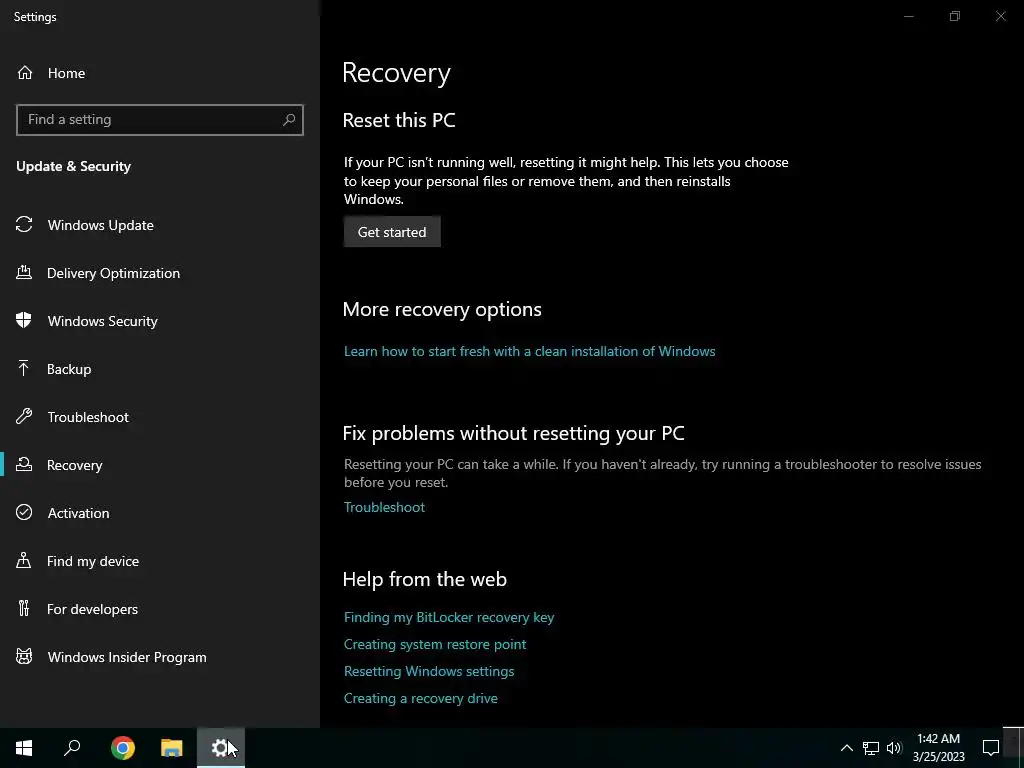
Task: Click the volume speaker tray icon
Action: (894, 748)
